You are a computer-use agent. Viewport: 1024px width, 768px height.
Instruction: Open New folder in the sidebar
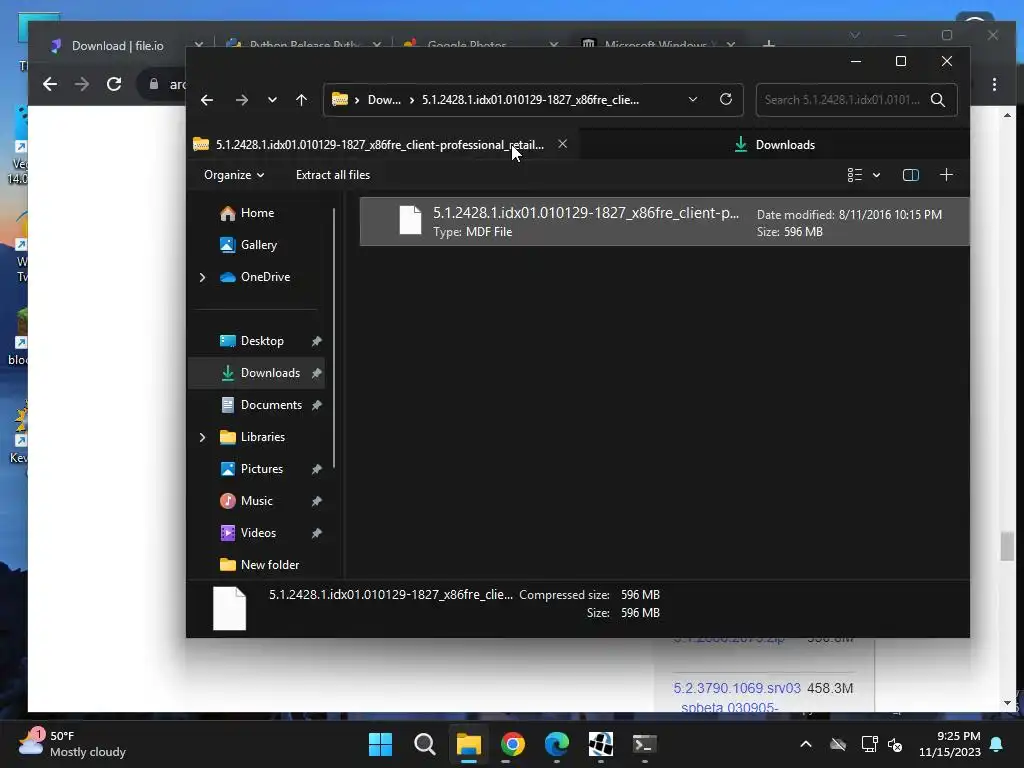click(x=270, y=565)
